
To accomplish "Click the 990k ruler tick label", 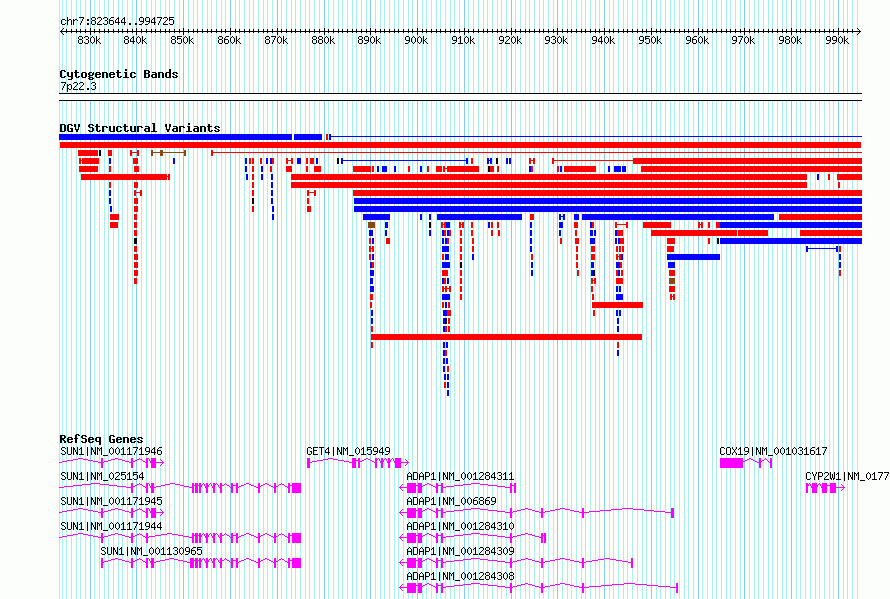I will (x=837, y=40).
